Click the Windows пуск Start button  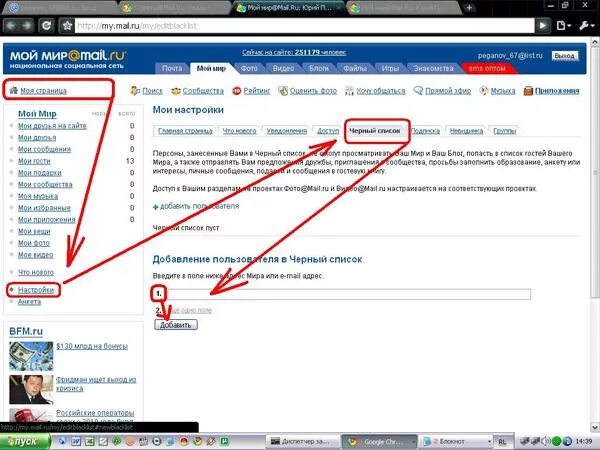[x=25, y=442]
